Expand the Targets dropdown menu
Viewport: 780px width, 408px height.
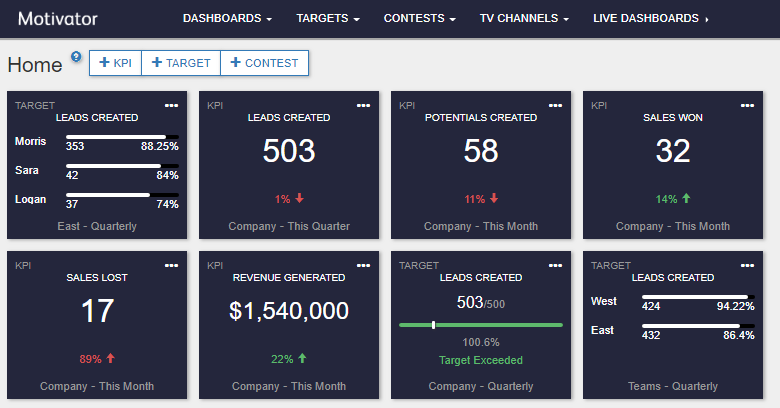click(329, 19)
